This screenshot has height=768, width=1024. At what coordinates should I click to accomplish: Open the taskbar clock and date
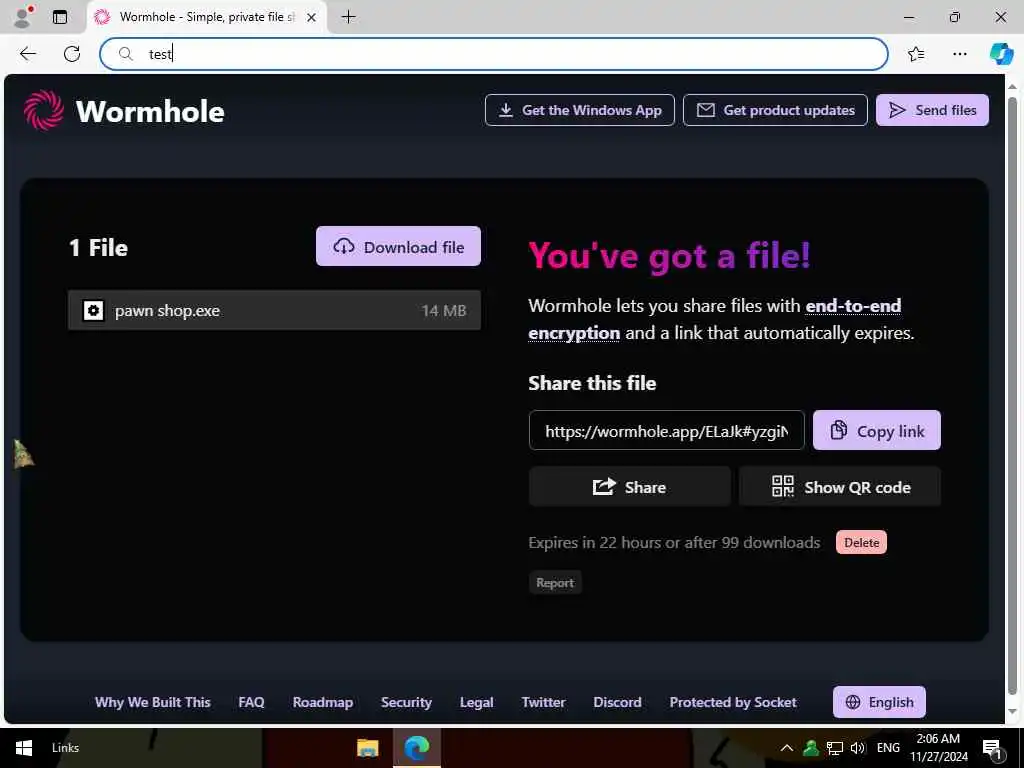938,748
